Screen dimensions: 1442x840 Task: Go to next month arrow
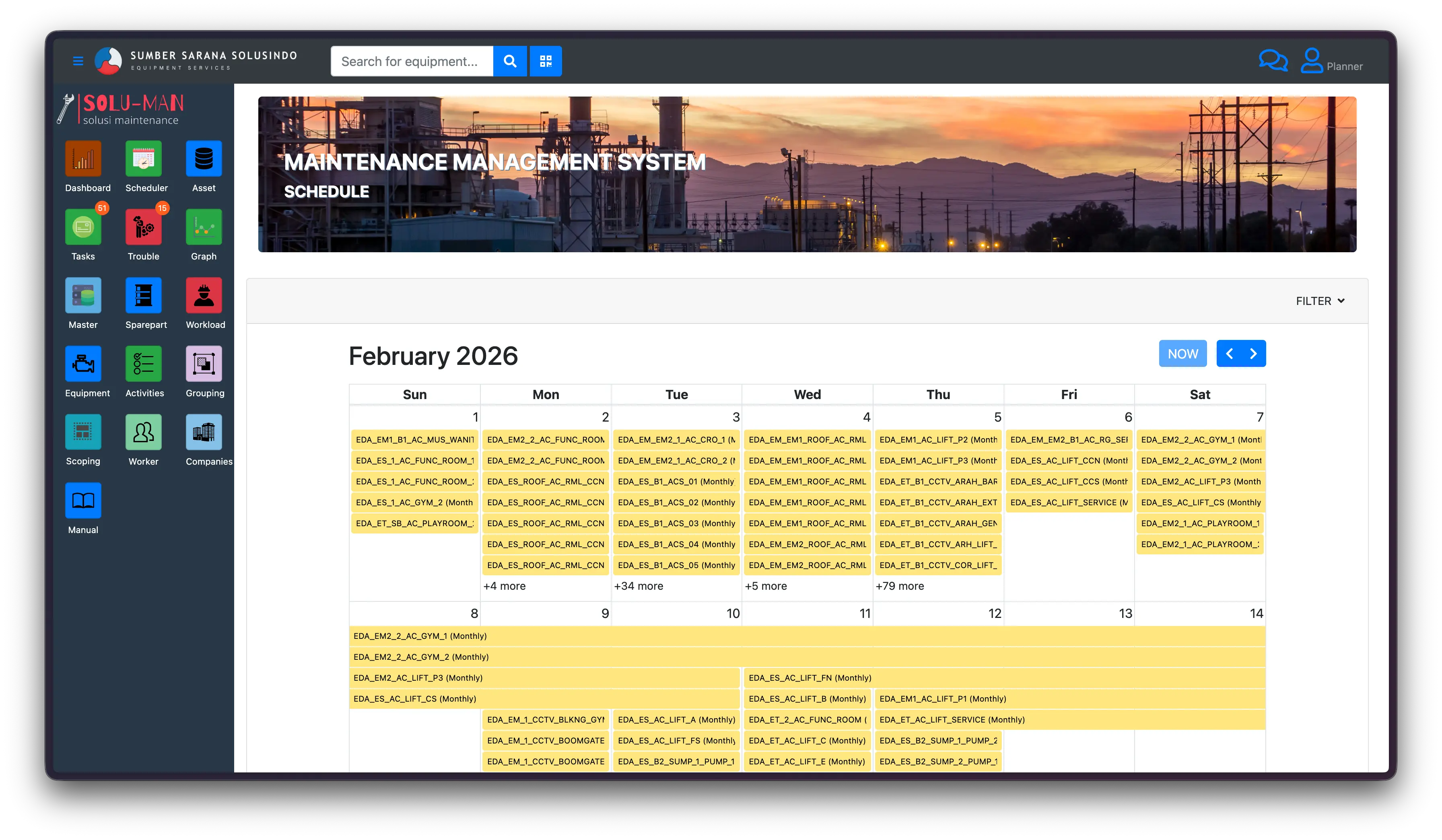pyautogui.click(x=1253, y=354)
